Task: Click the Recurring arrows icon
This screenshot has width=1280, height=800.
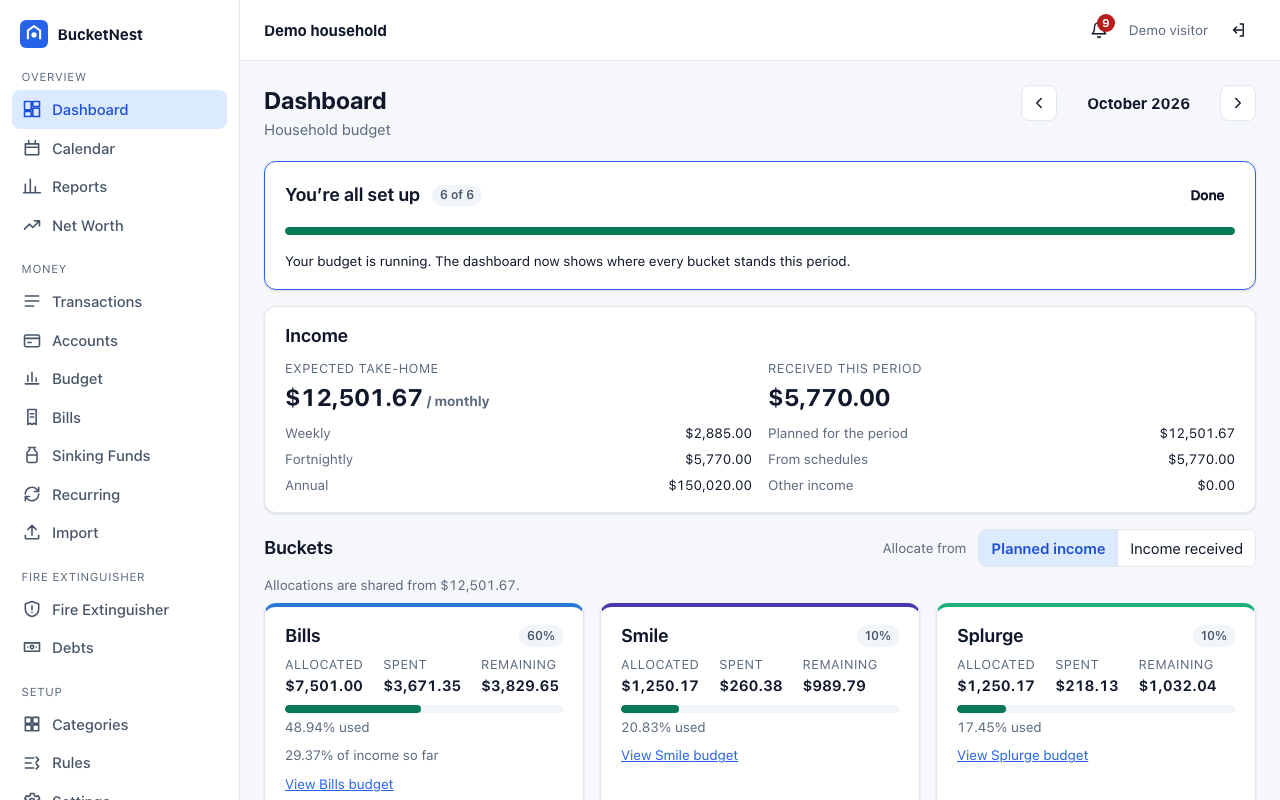Action: pos(32,495)
